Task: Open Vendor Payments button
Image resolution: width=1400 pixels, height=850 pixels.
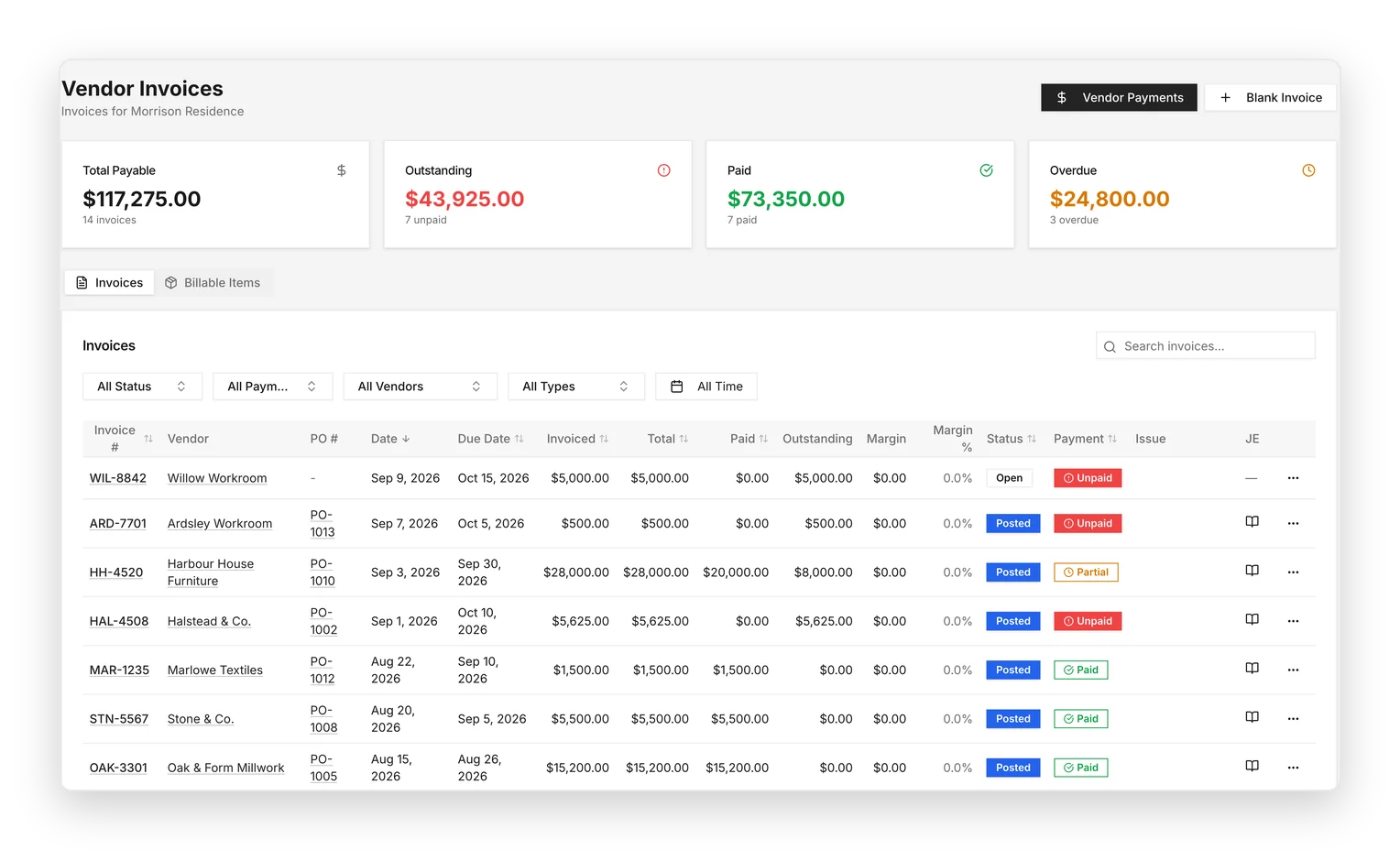Action: 1119,98
